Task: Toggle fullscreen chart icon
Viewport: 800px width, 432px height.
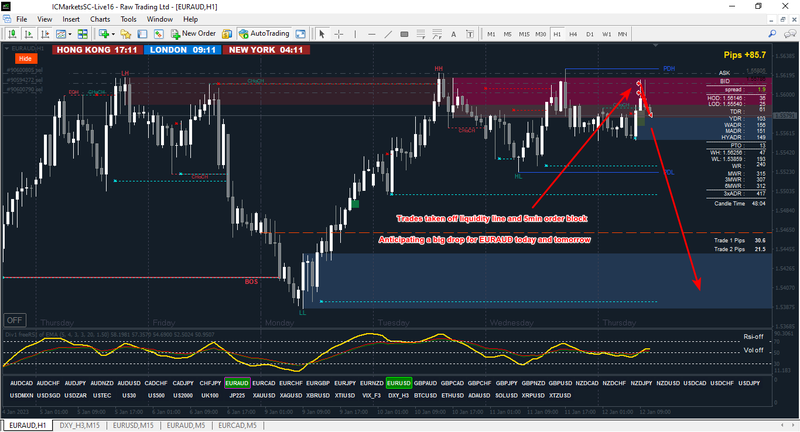Action: point(301,34)
